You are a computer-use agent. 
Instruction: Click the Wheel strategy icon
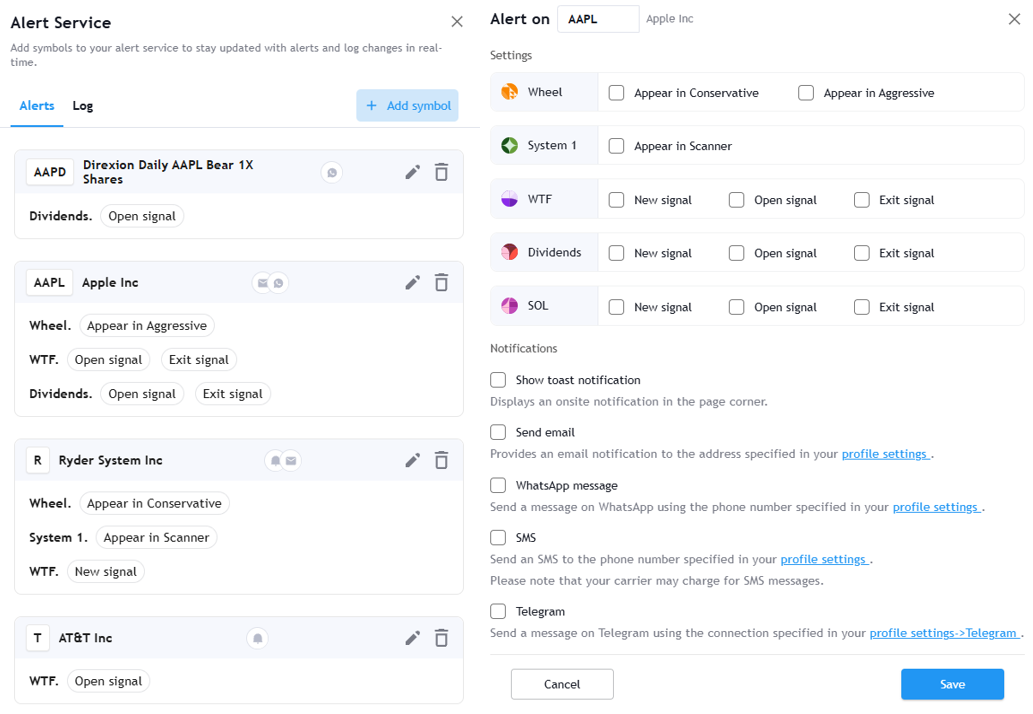510,92
